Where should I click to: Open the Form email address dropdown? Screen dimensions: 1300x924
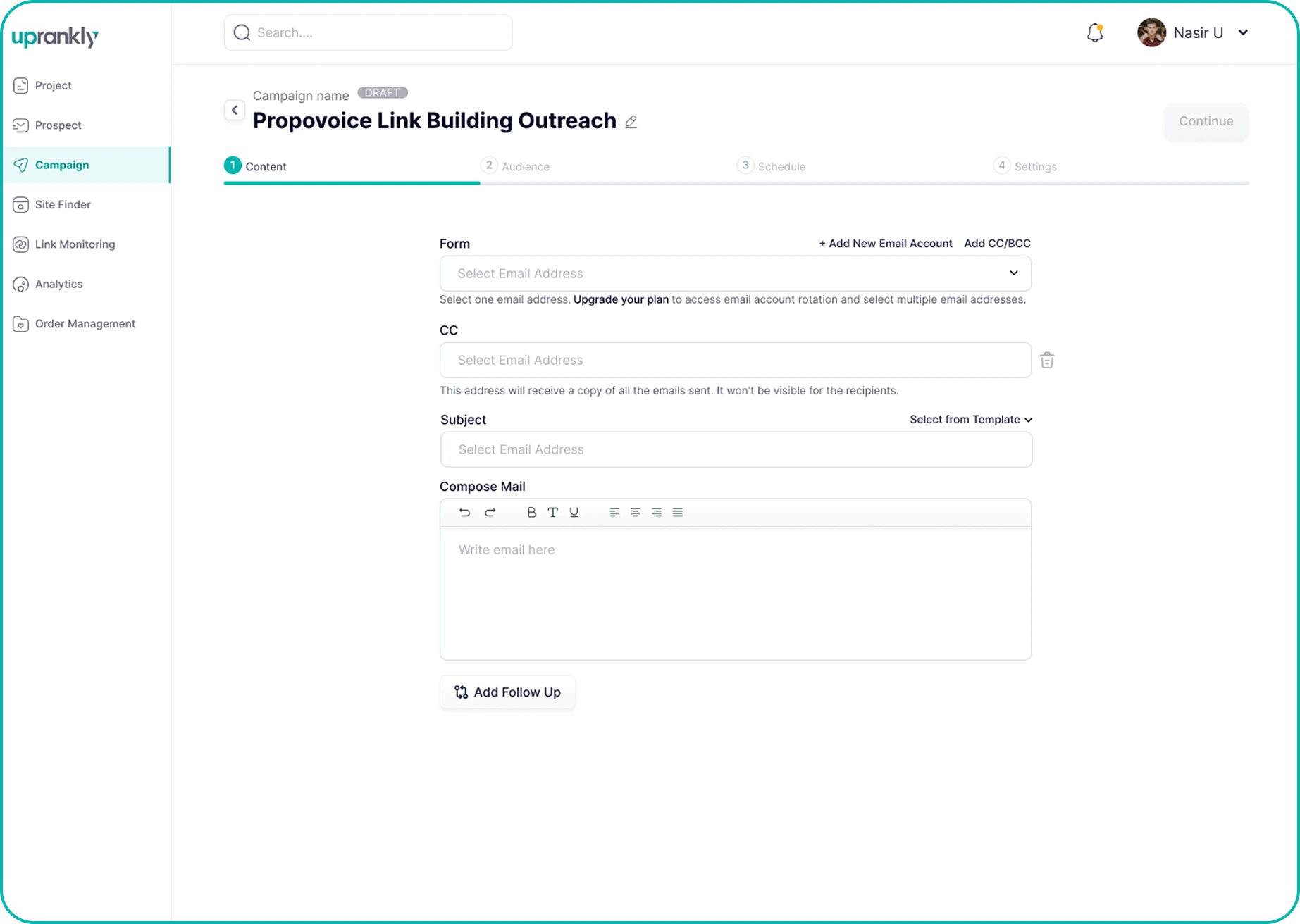[736, 273]
